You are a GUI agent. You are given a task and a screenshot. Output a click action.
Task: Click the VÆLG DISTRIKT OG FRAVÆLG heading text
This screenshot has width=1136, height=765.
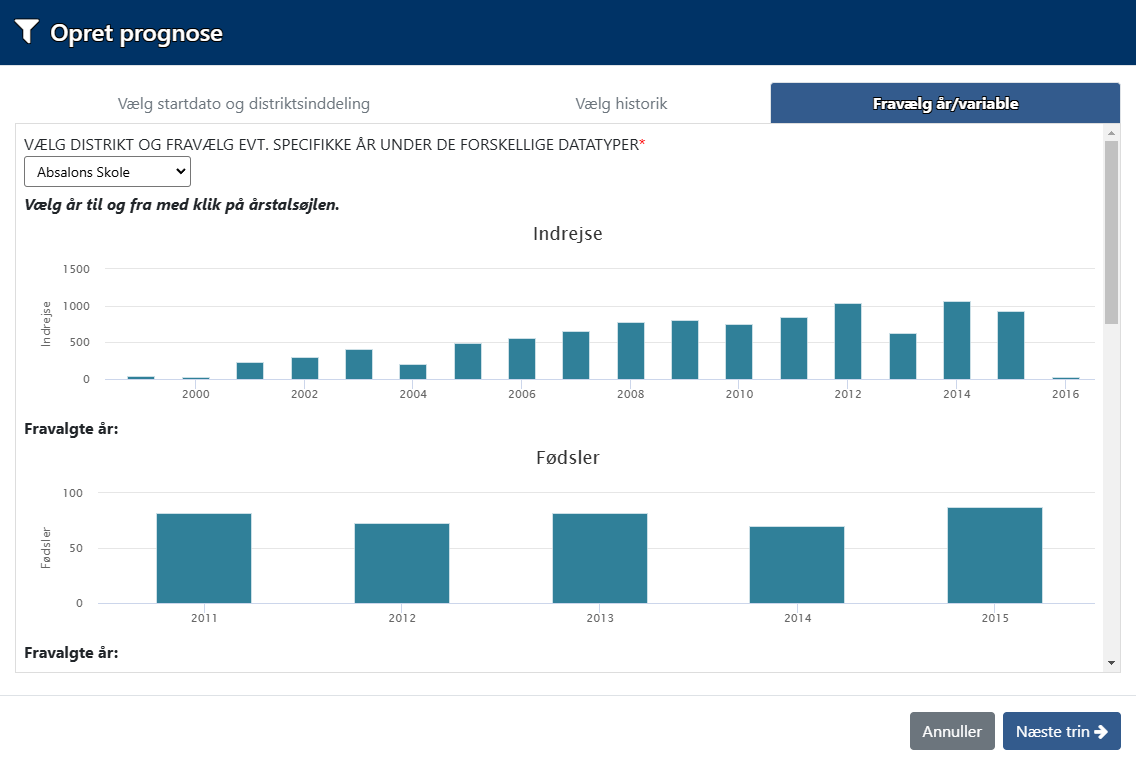click(x=334, y=144)
